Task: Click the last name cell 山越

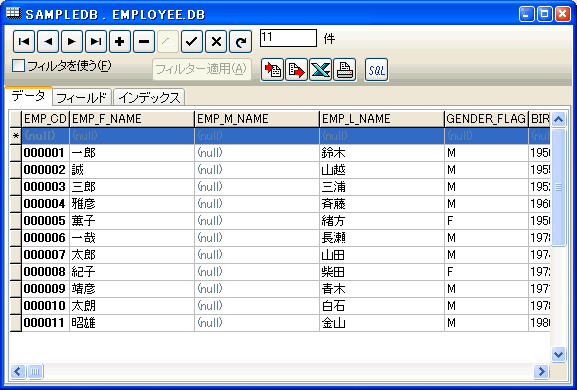Action: click(x=382, y=170)
